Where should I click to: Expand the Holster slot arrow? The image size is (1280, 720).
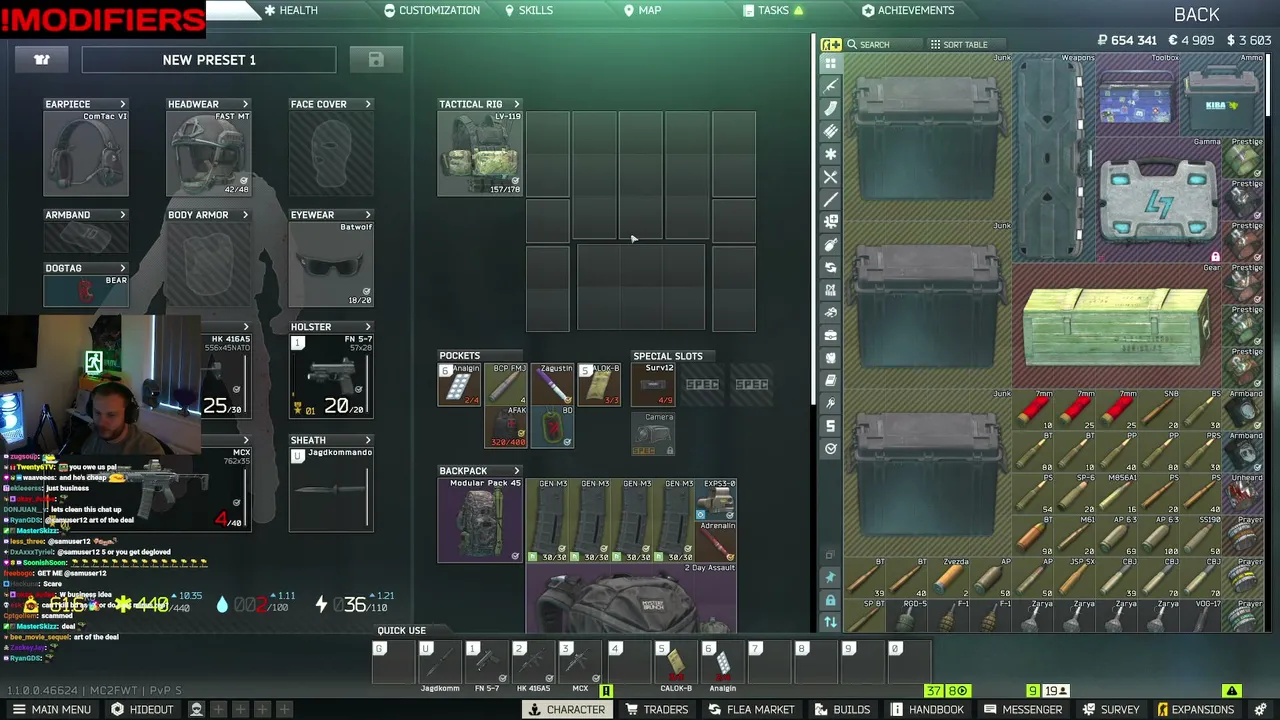[368, 327]
